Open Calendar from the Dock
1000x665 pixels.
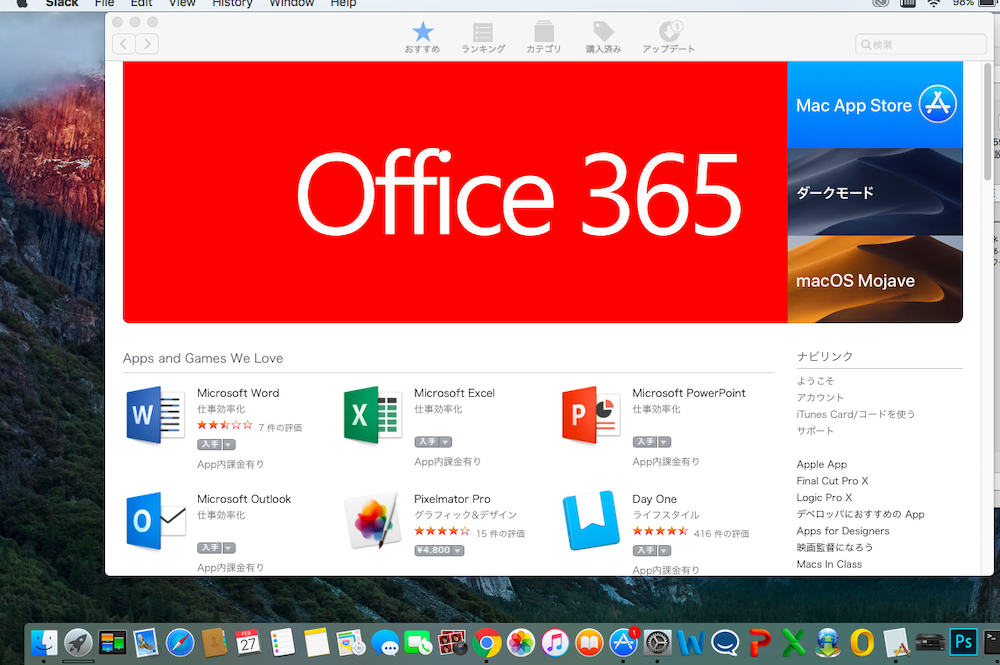pyautogui.click(x=248, y=643)
